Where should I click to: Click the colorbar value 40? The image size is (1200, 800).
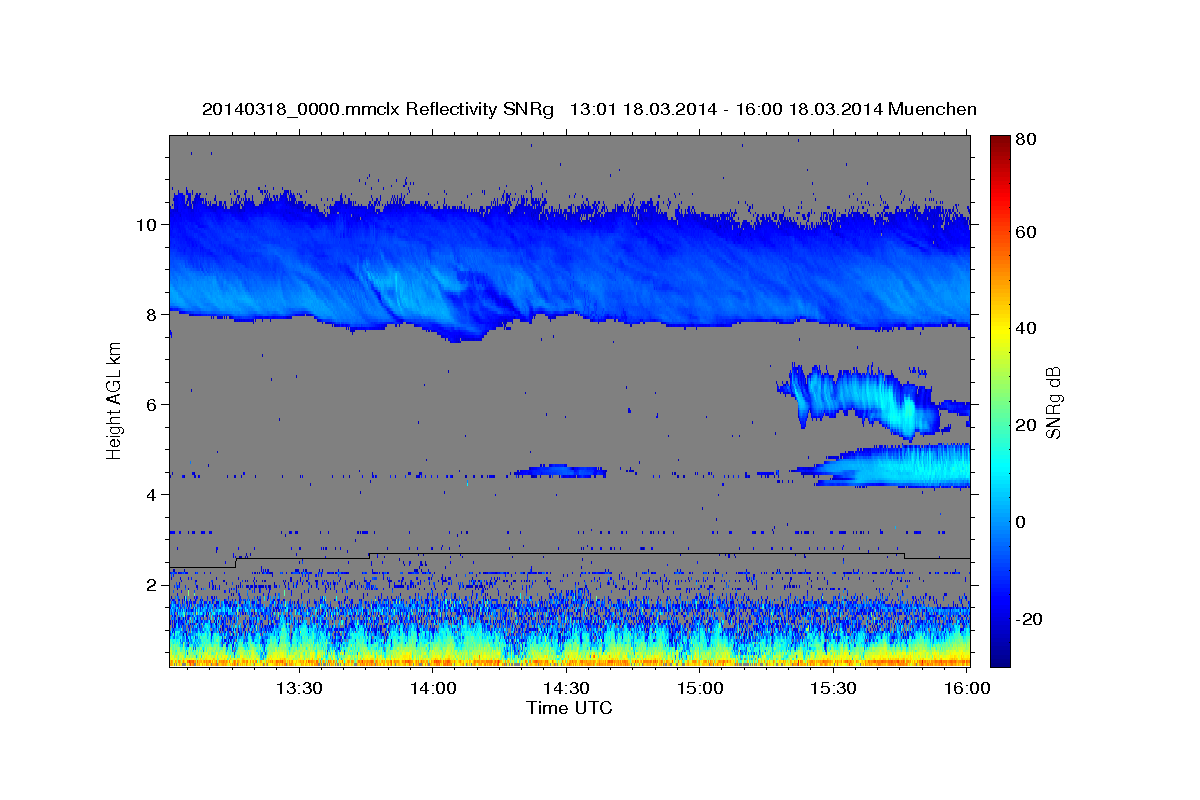click(x=1025, y=328)
